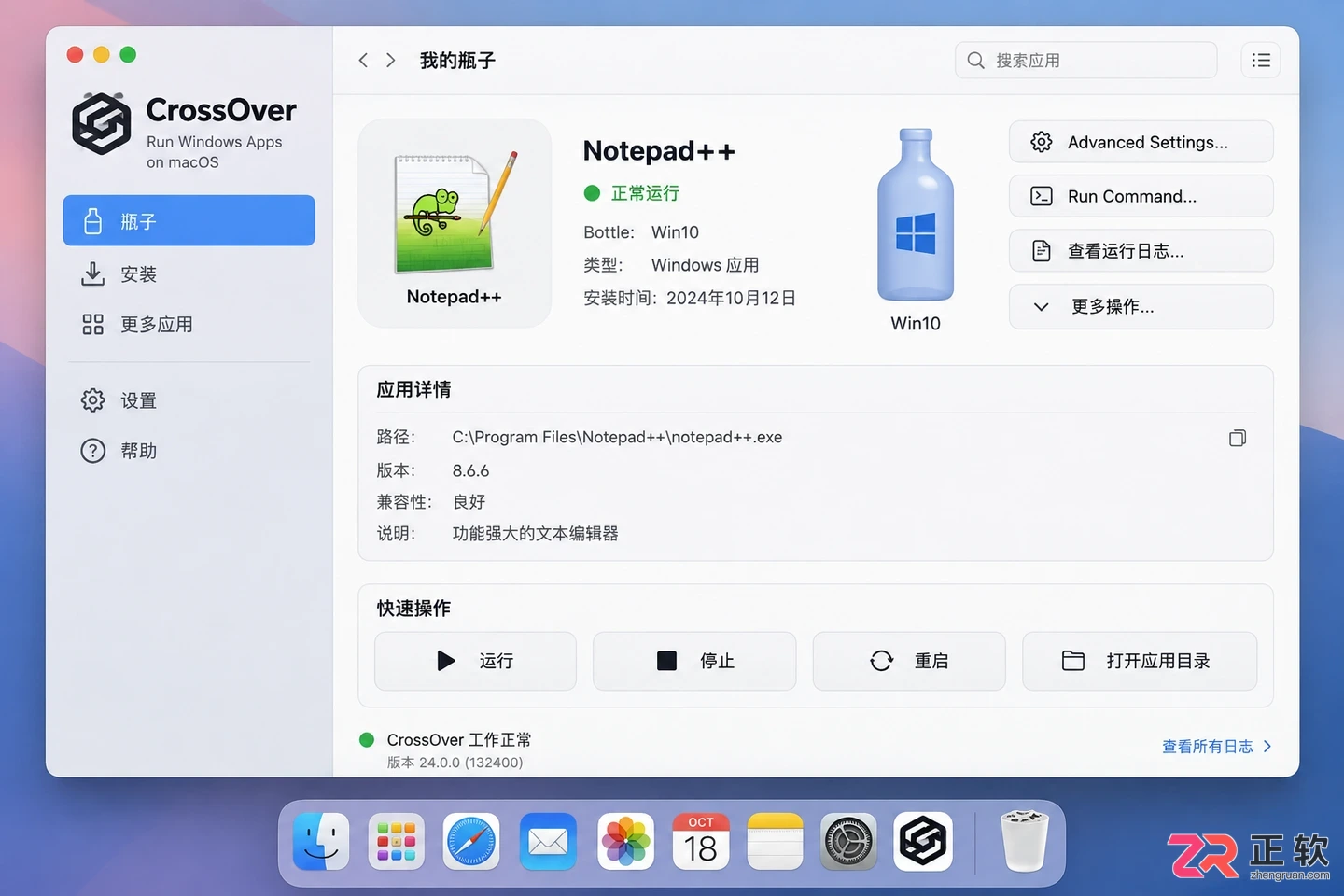
Task: Open Notes in the Dock
Action: click(775, 842)
